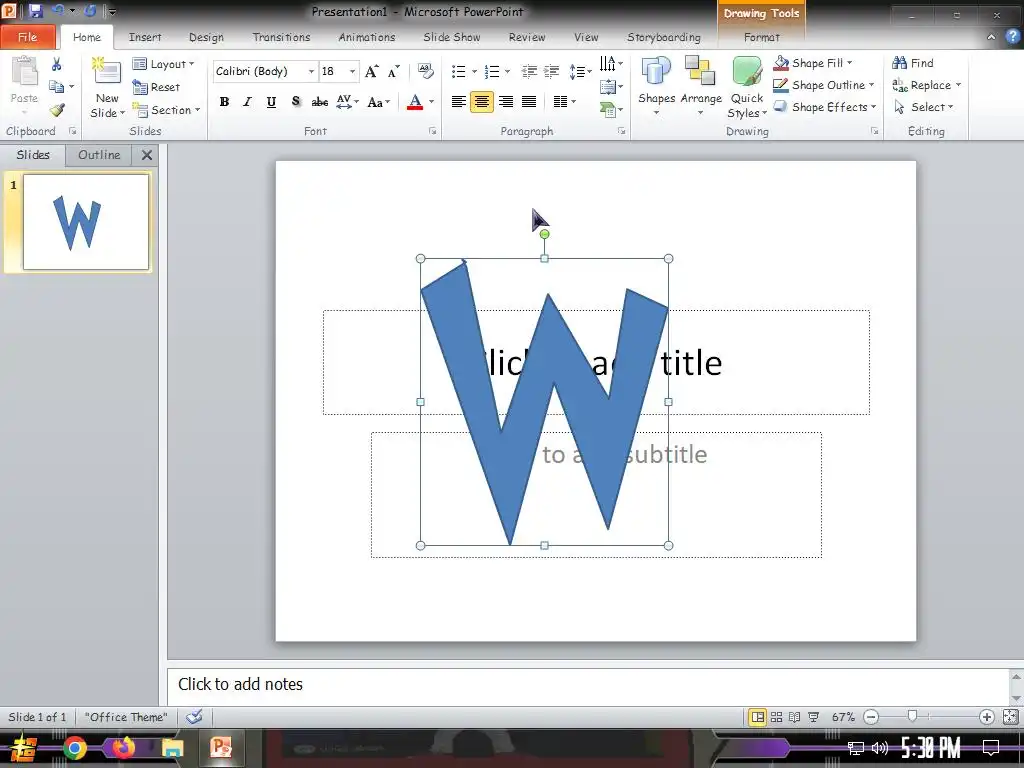
Task: Toggle Underline formatting
Action: (x=271, y=101)
